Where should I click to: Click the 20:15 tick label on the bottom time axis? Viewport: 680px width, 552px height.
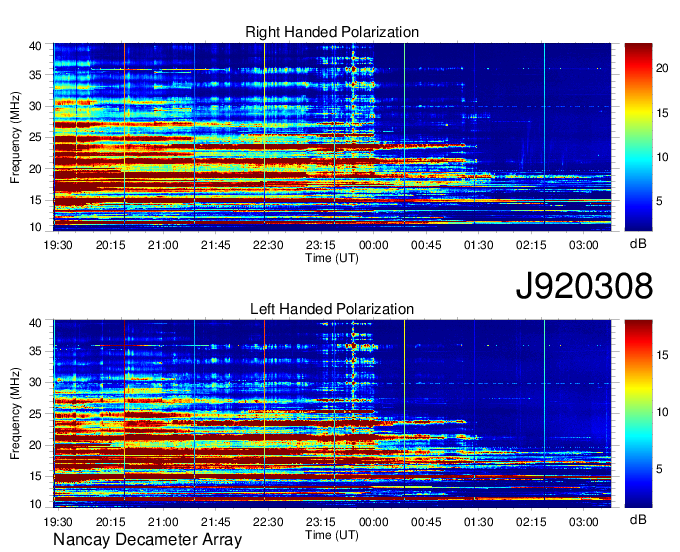tap(110, 522)
